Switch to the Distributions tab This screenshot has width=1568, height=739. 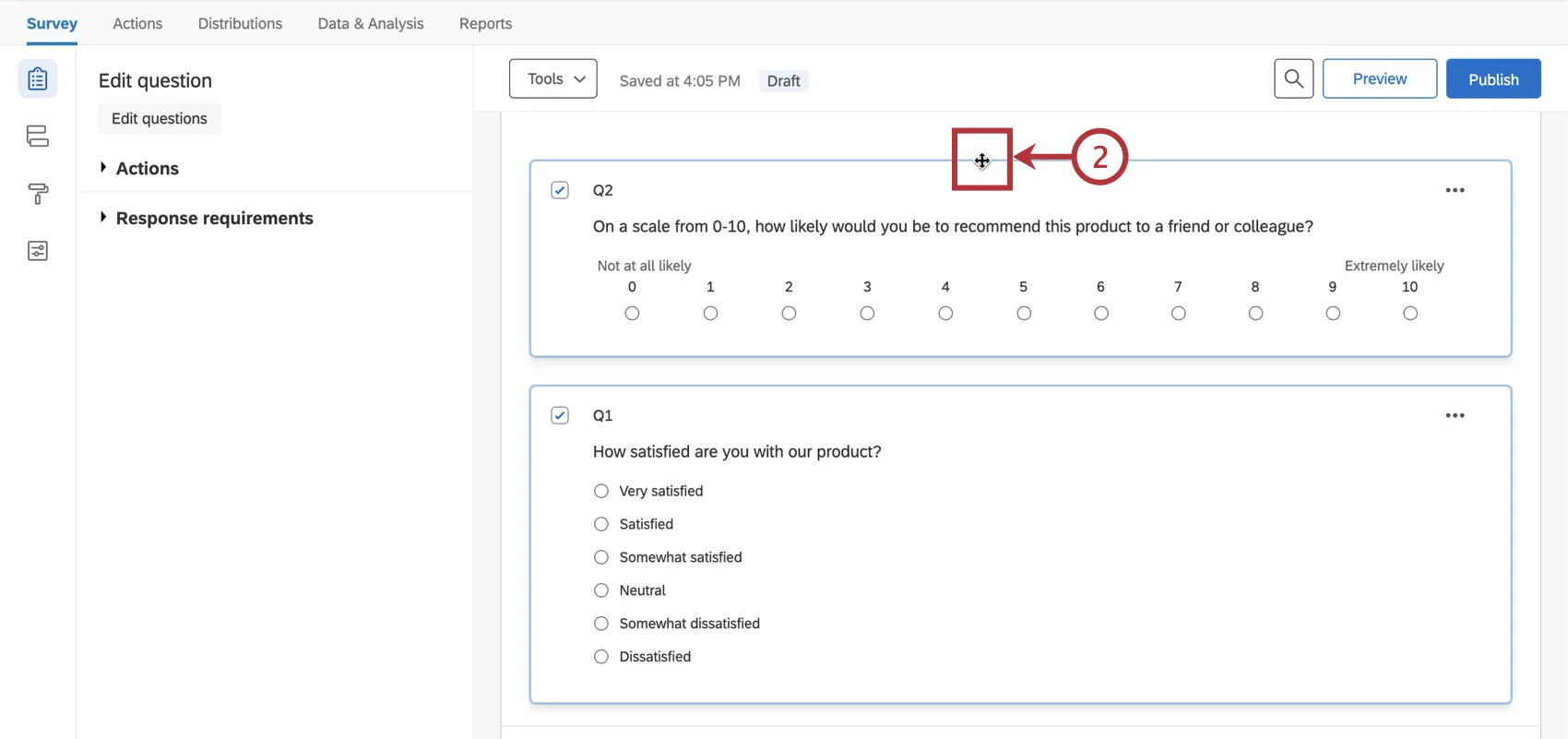(240, 24)
